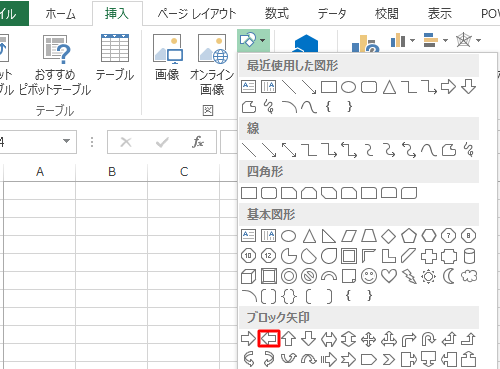Screen dimensions: 500x369
Task: Open the 数式 tab
Action: pyautogui.click(x=277, y=14)
